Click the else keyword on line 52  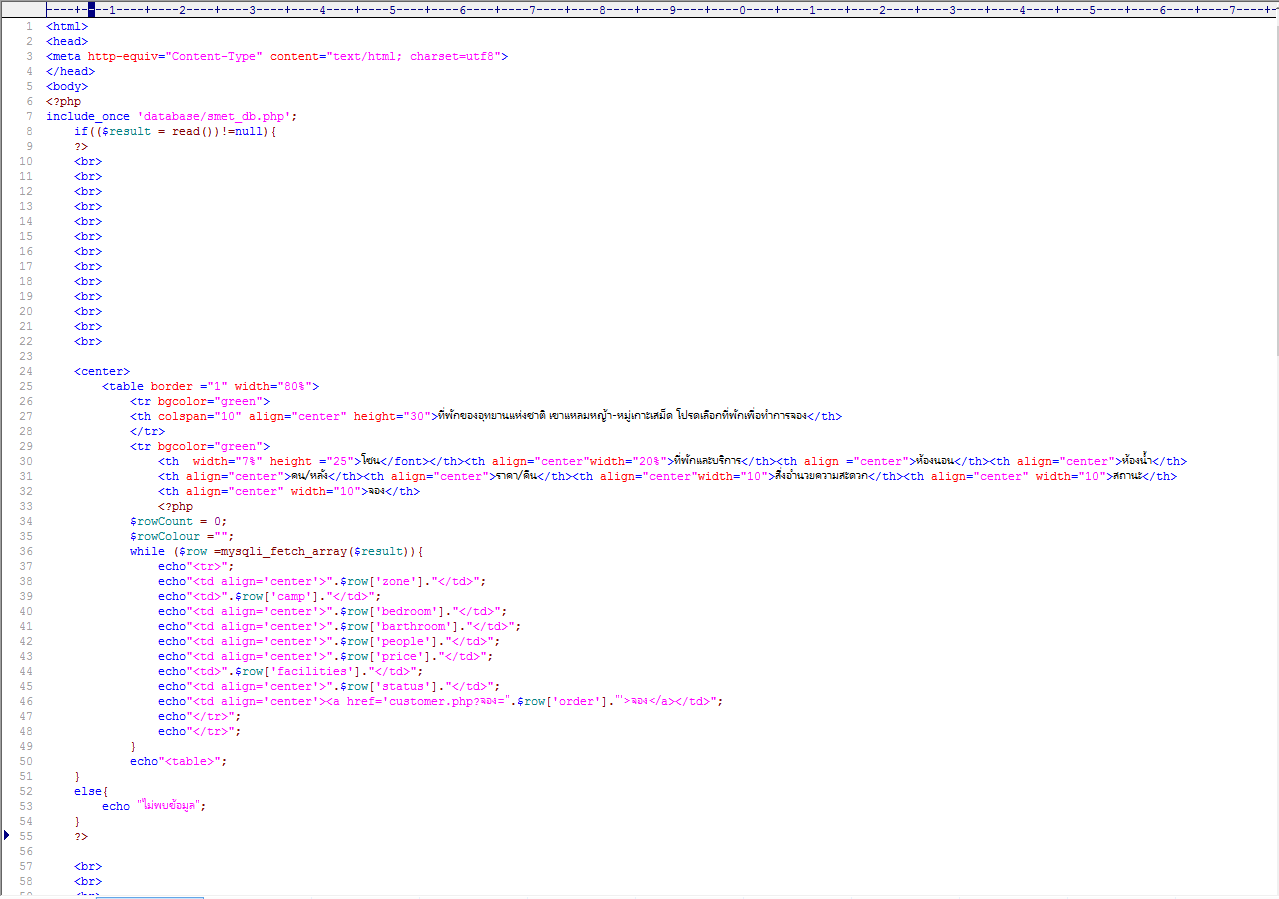point(87,791)
